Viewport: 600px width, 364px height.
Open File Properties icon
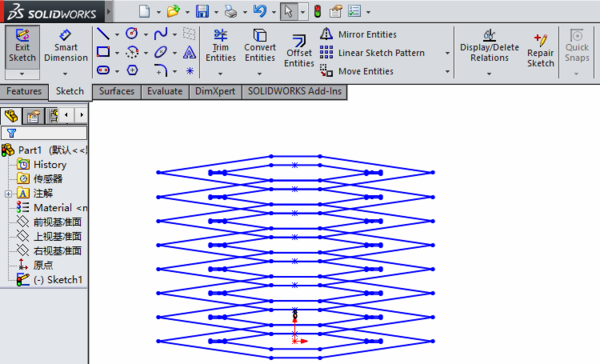point(336,11)
